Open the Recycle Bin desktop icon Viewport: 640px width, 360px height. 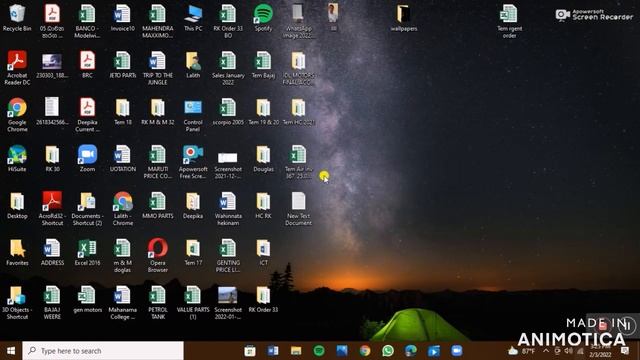point(17,18)
